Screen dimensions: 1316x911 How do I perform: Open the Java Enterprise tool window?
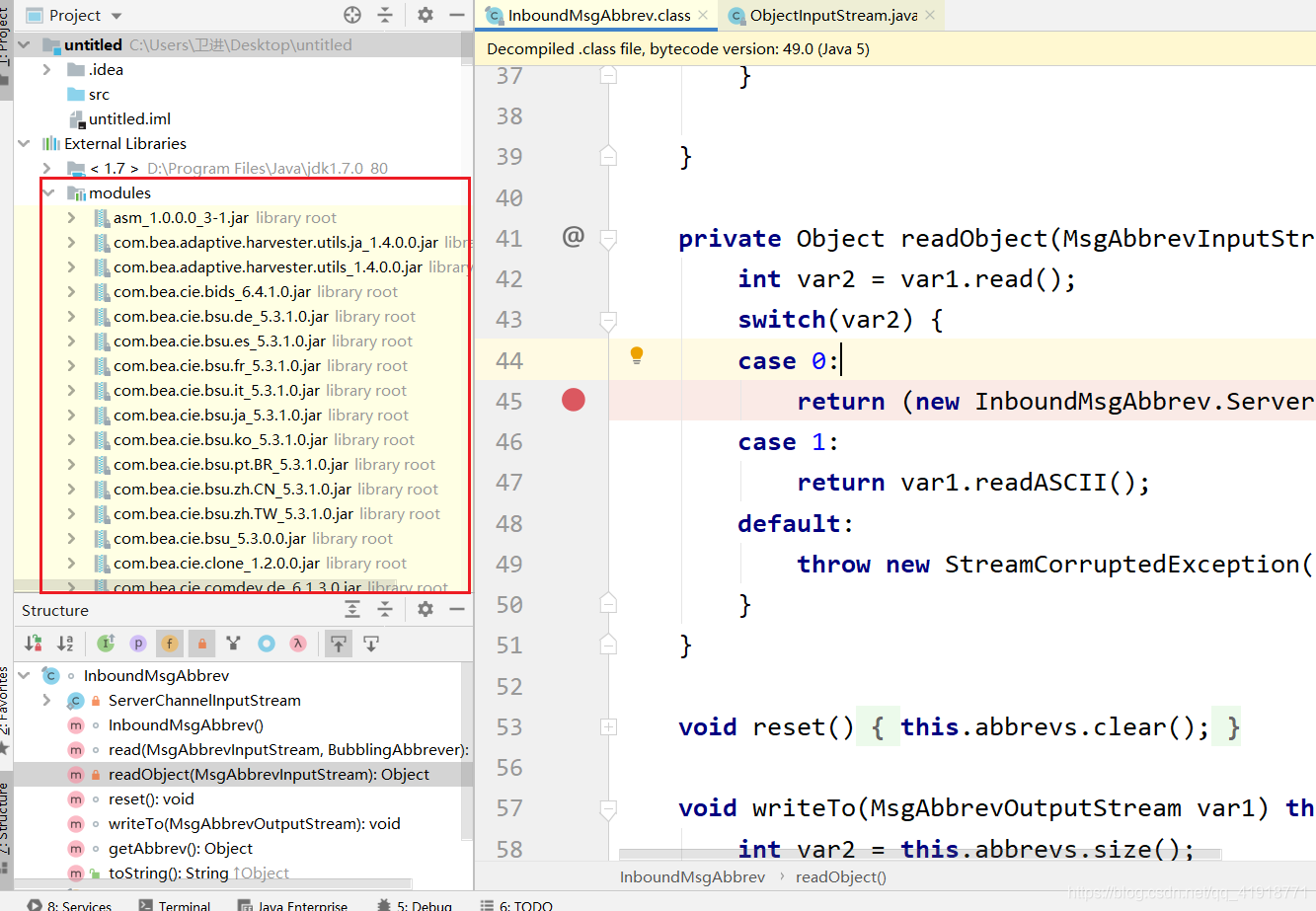(x=292, y=904)
